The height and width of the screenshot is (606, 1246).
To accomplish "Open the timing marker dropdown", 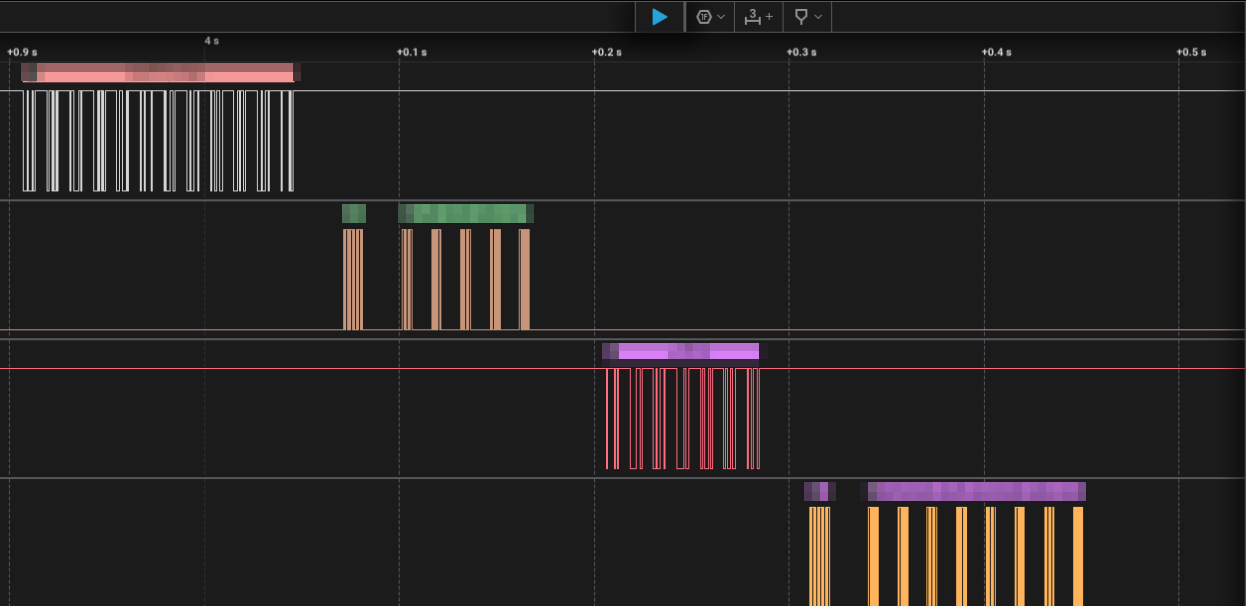I will coord(808,17).
